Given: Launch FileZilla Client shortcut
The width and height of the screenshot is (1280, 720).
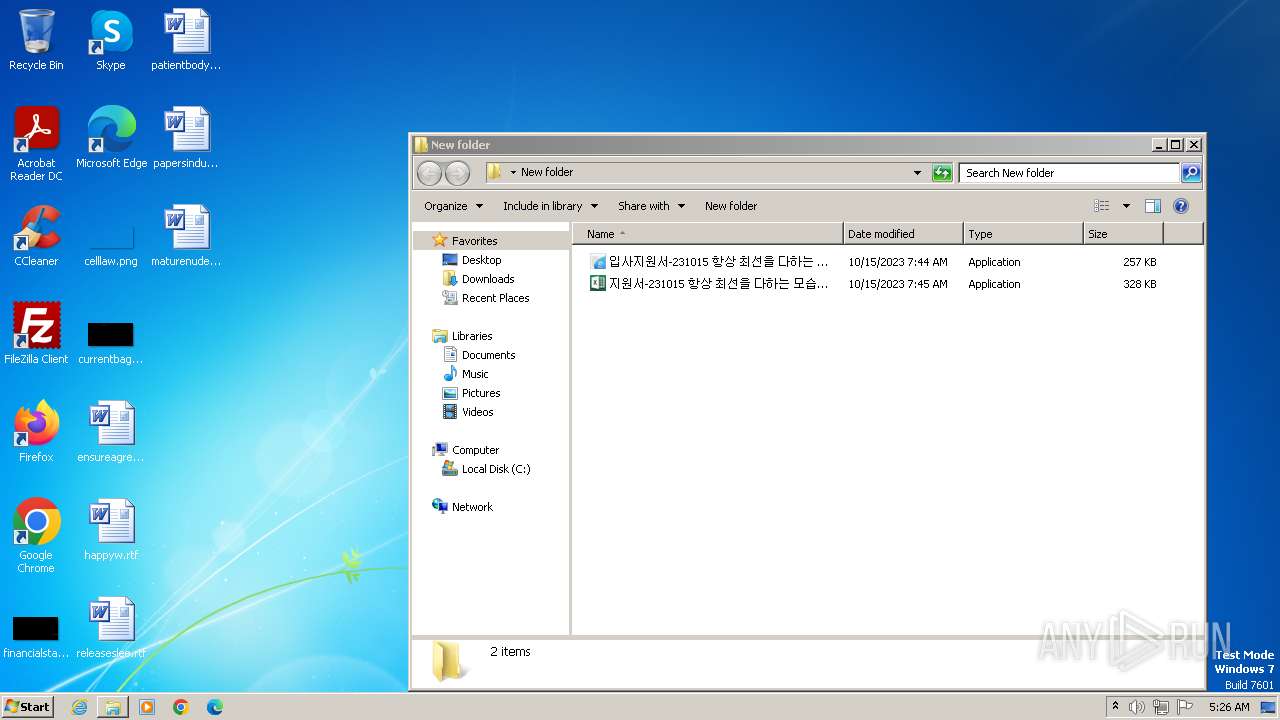Looking at the screenshot, I should (36, 334).
